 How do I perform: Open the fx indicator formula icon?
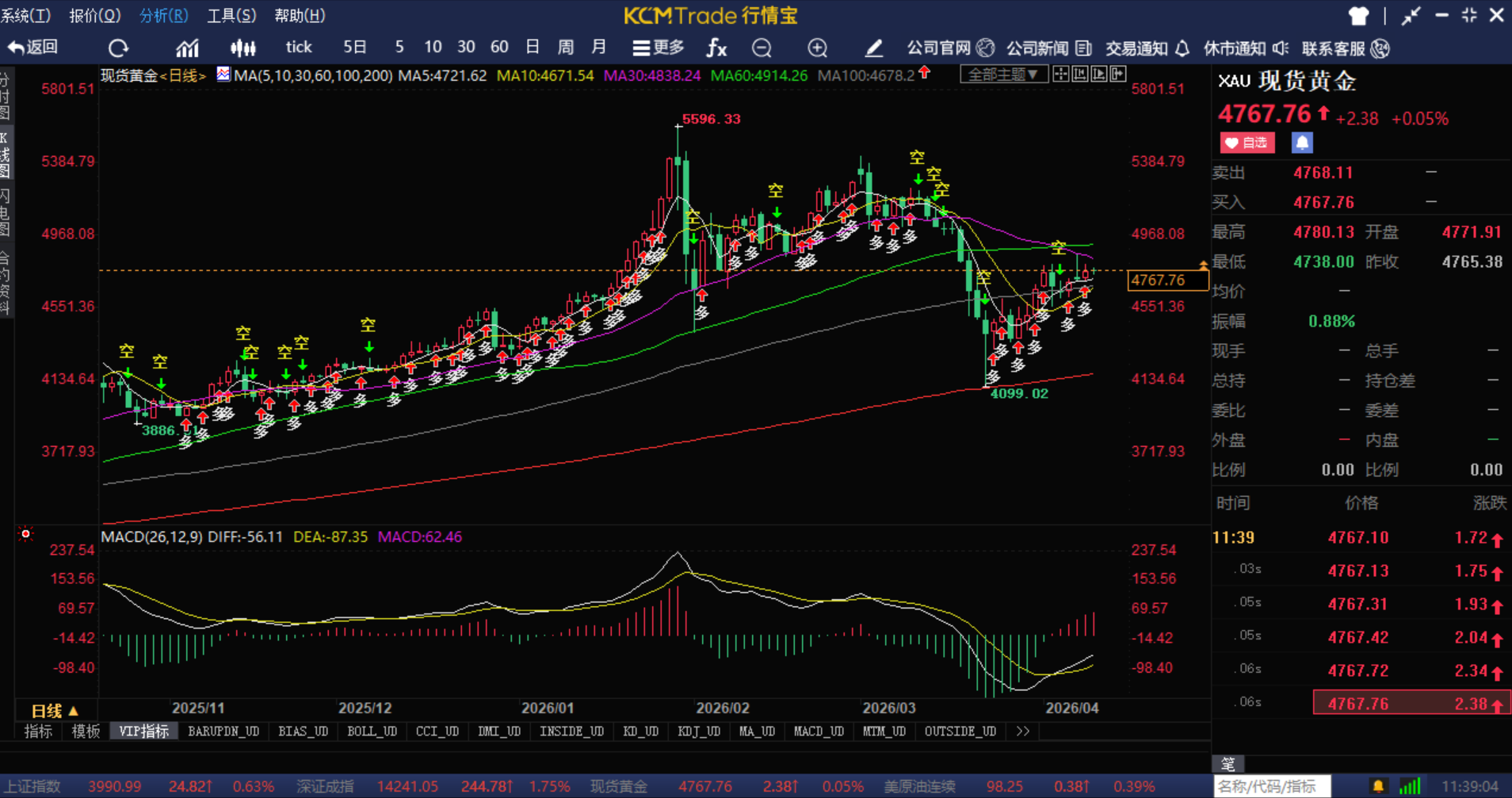coord(716,48)
